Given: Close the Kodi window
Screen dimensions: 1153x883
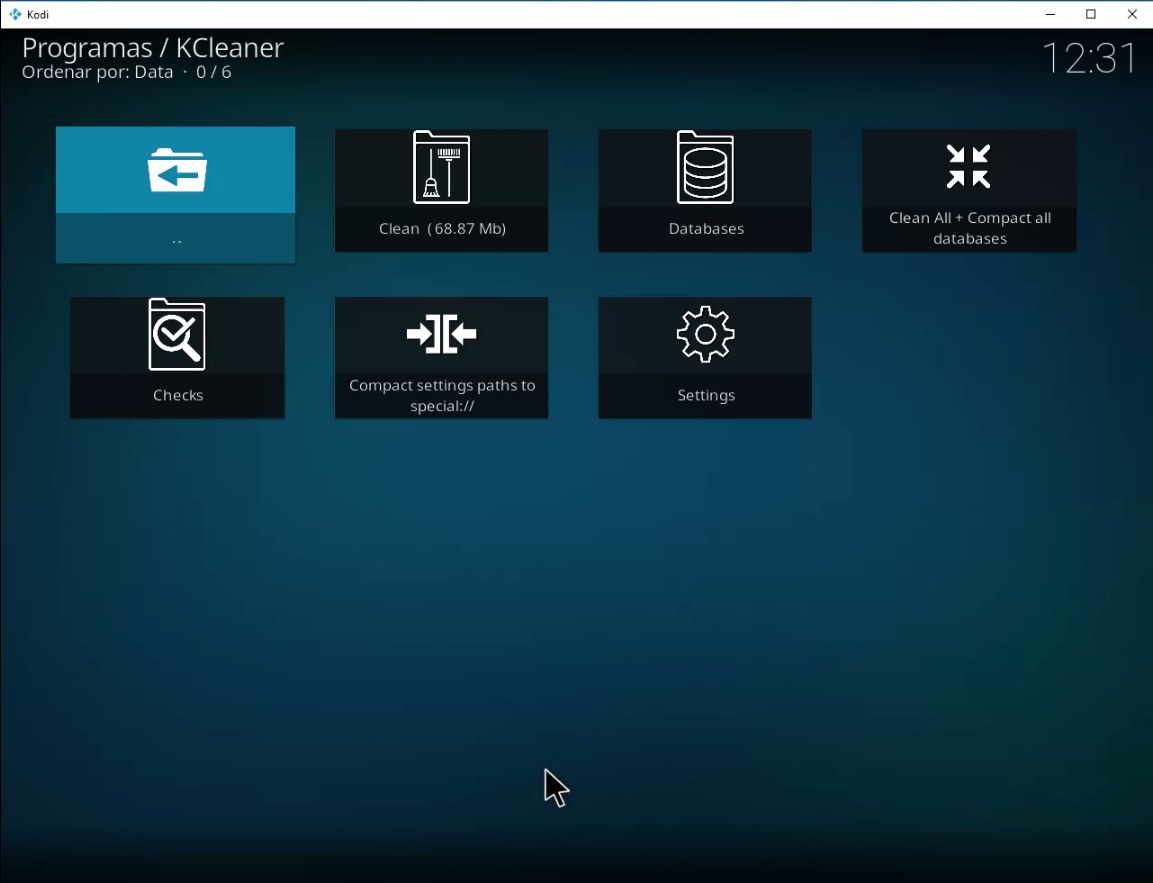Looking at the screenshot, I should coord(1132,14).
